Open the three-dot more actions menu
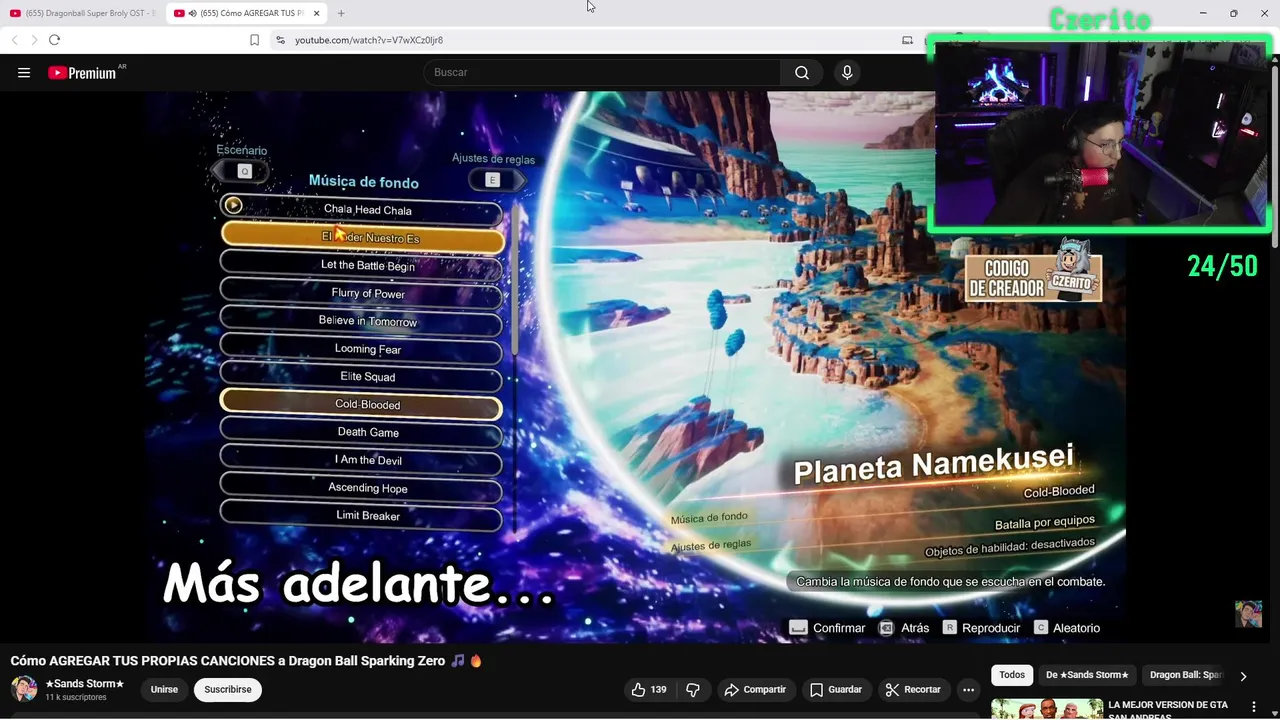This screenshot has height=720, width=1280. [968, 690]
